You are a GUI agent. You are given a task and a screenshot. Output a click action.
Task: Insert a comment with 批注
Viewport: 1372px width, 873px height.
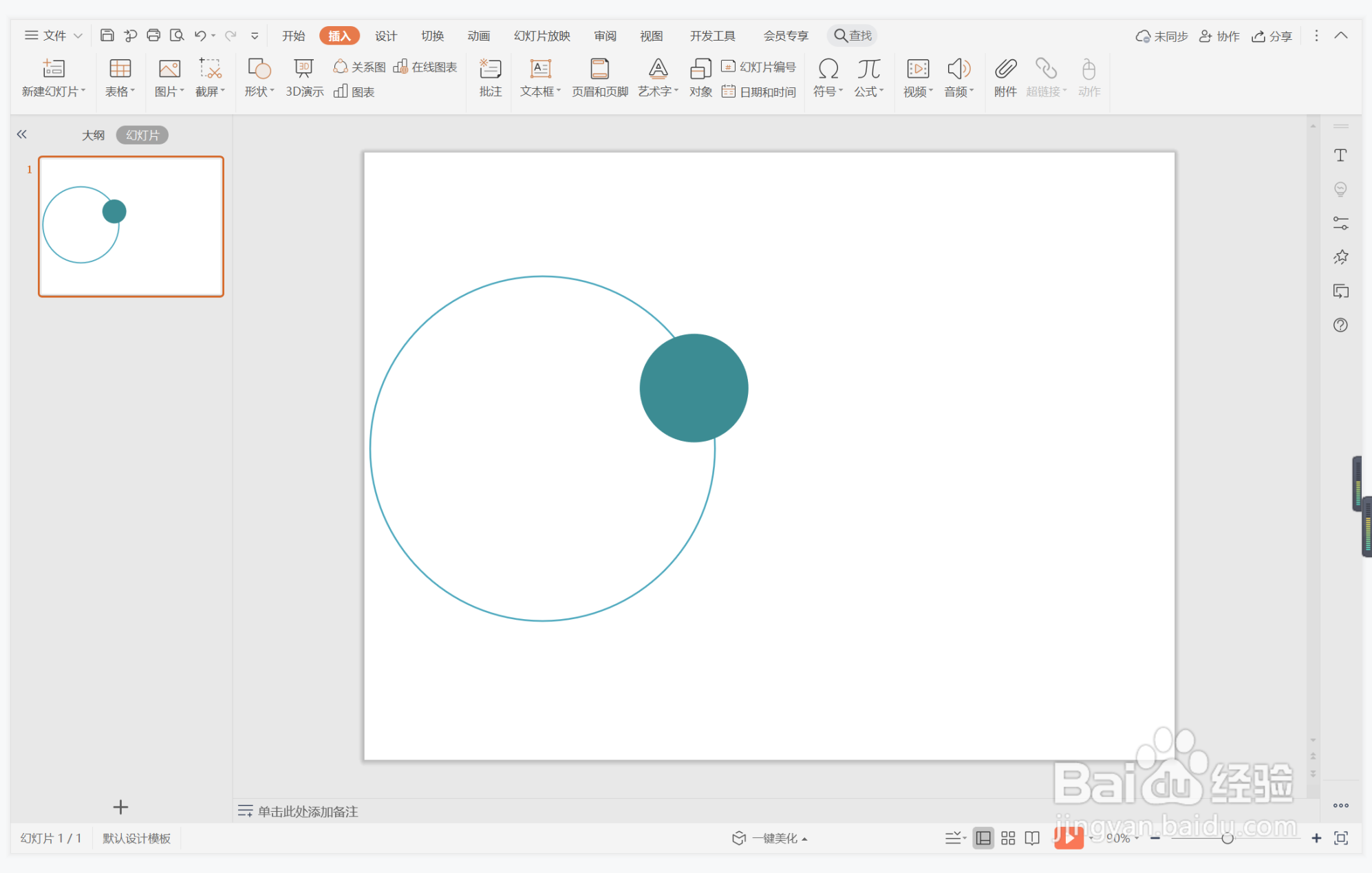click(490, 77)
